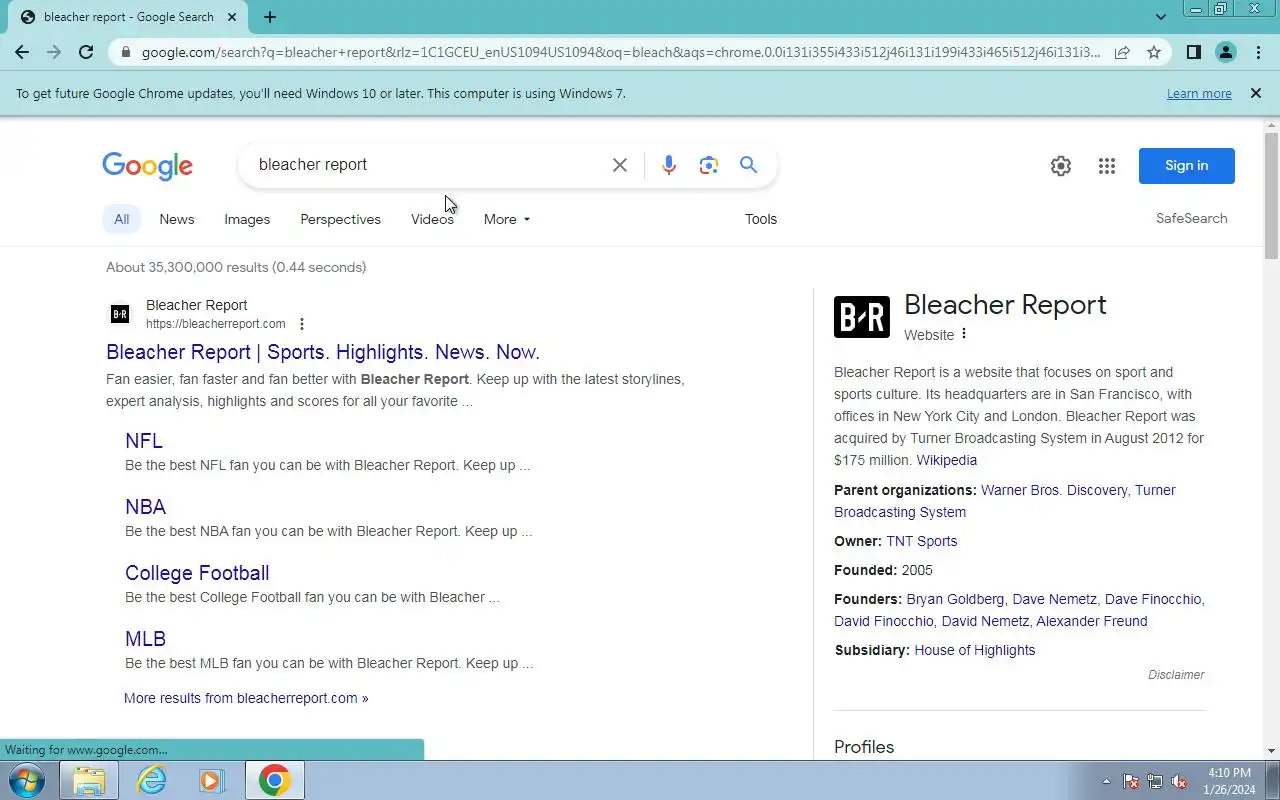
Task: Open Windows Media Player from the taskbar
Action: pos(212,780)
